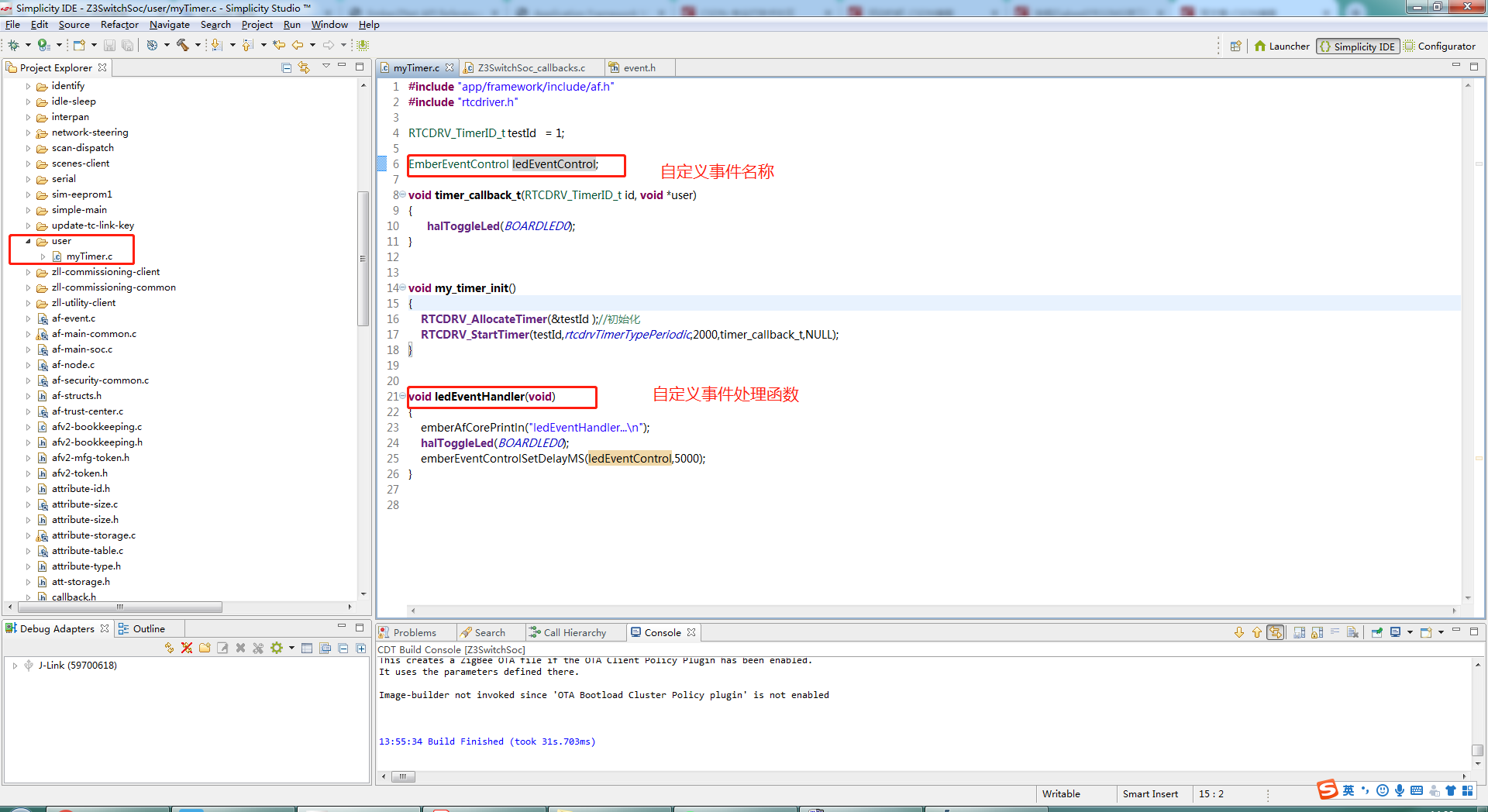This screenshot has height=812, width=1488.
Task: Collapse the ledEventHandler function fold marker
Action: tap(402, 396)
